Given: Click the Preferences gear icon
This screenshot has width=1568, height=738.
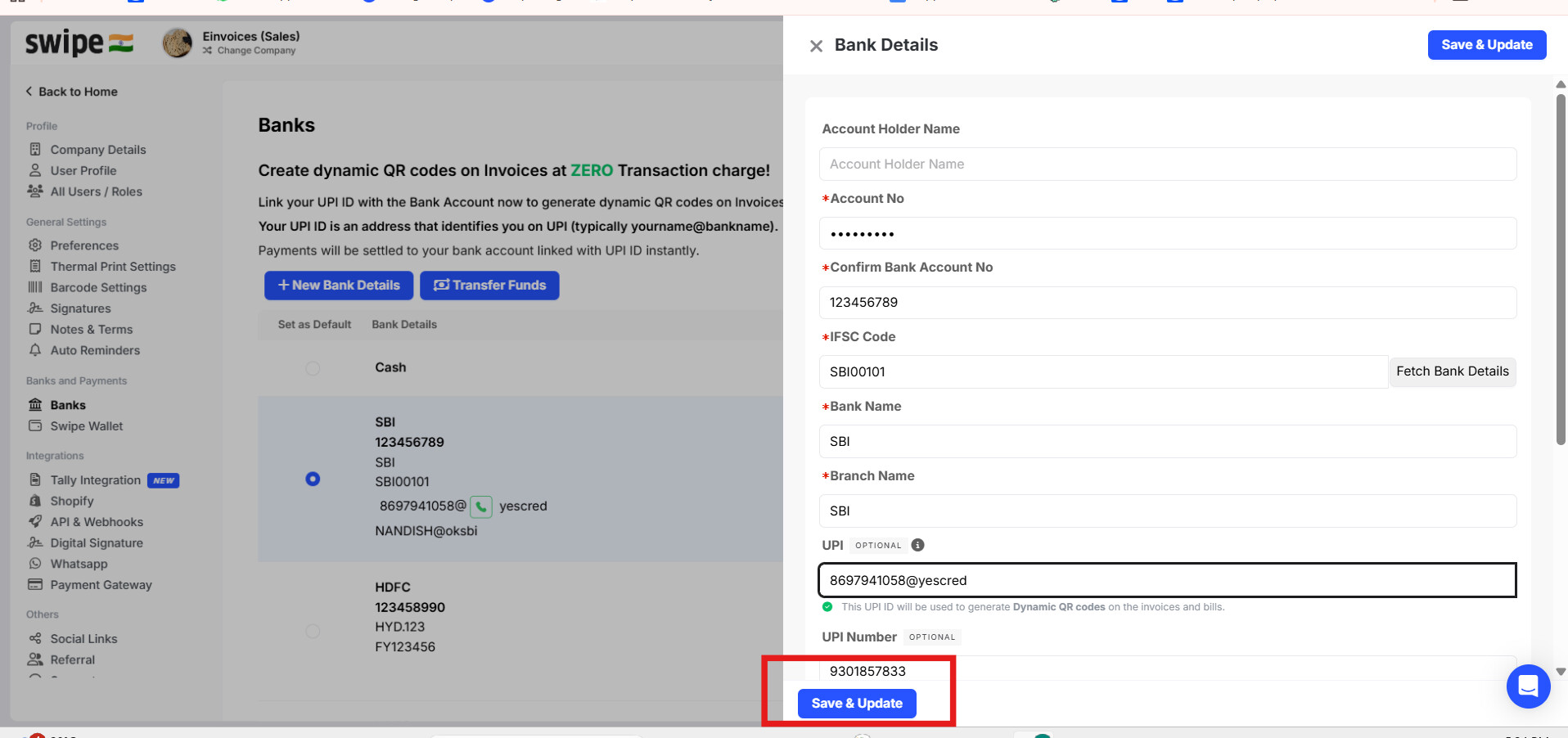Looking at the screenshot, I should tap(35, 245).
